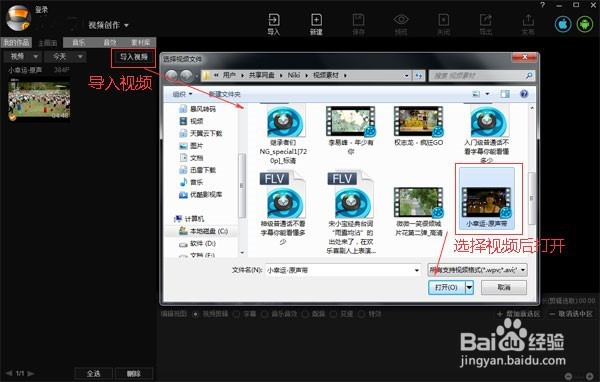This screenshot has width=600, height=382.
Task: Click the user avatar logo icon
Action: click(18, 18)
